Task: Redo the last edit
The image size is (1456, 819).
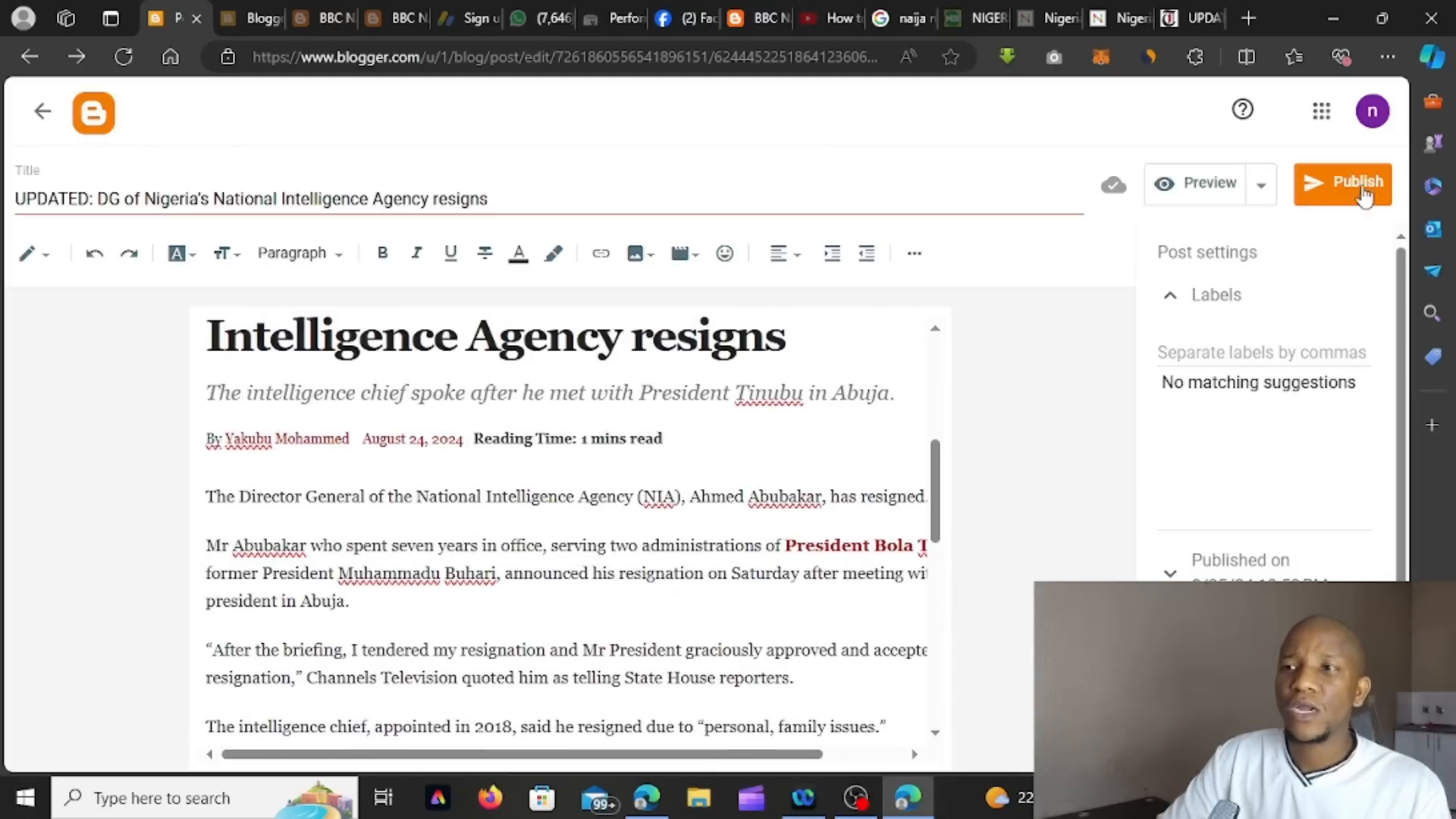Action: (x=129, y=253)
